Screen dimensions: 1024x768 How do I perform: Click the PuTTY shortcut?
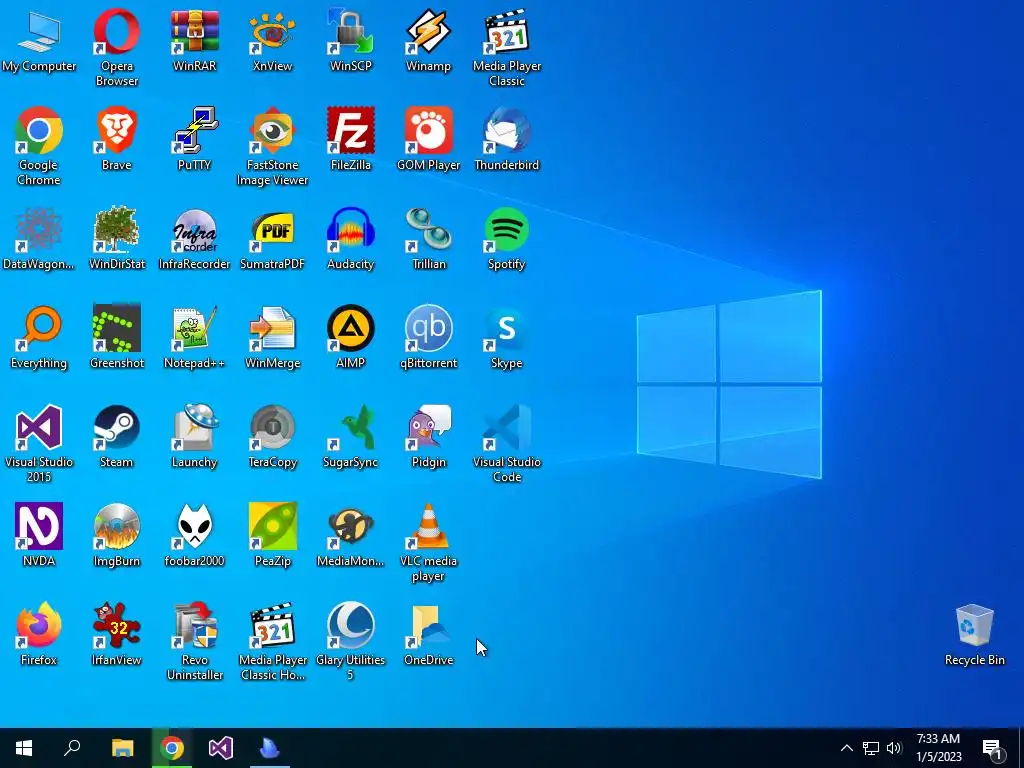194,140
